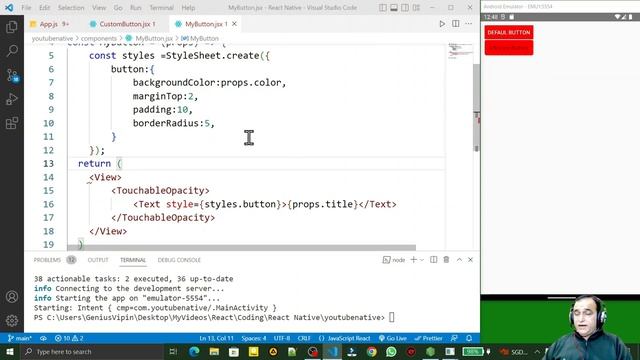Change line ending via CRLF item

[x=304, y=338]
